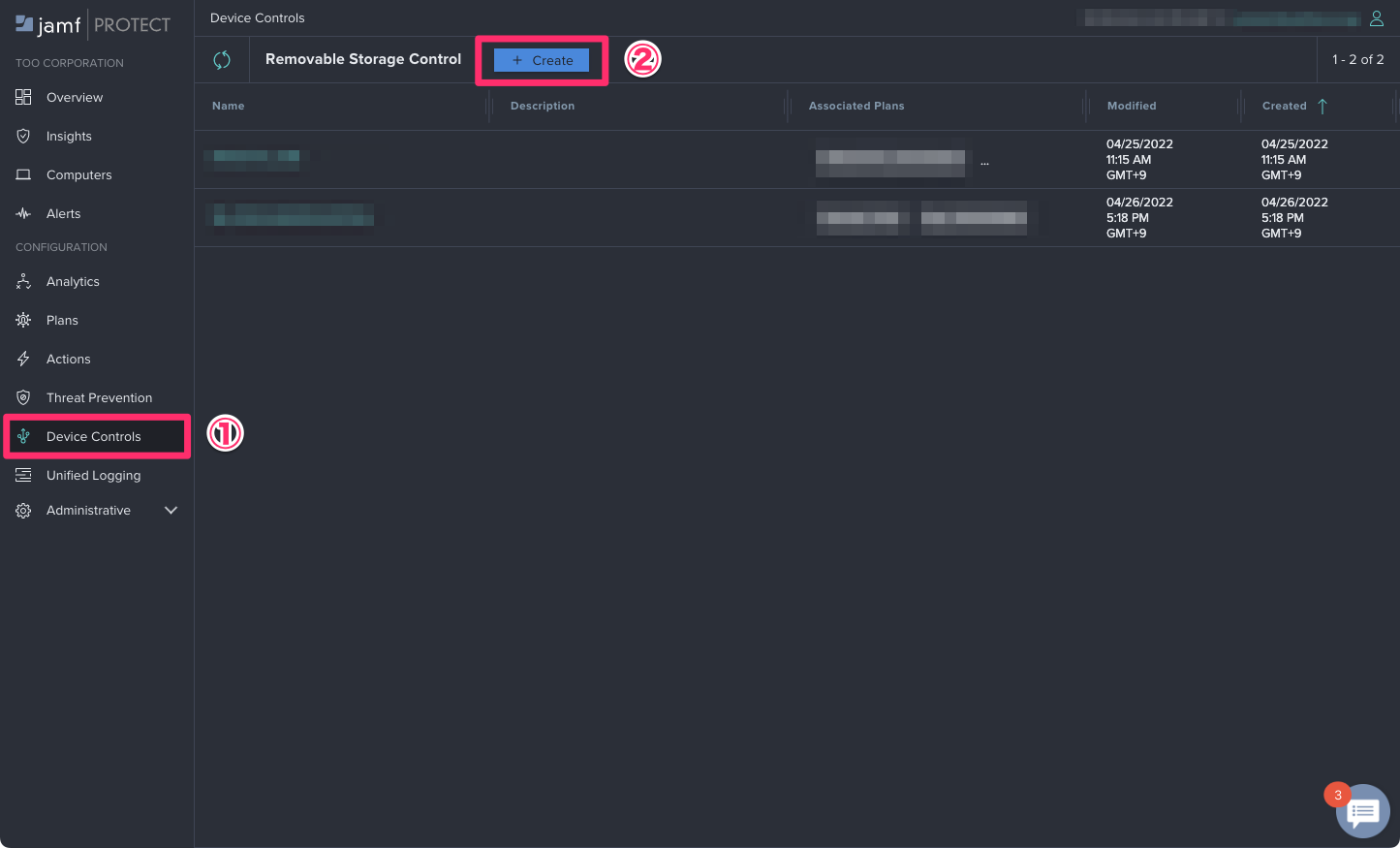Click the Device Controls USB icon
1400x848 pixels.
tap(23, 436)
